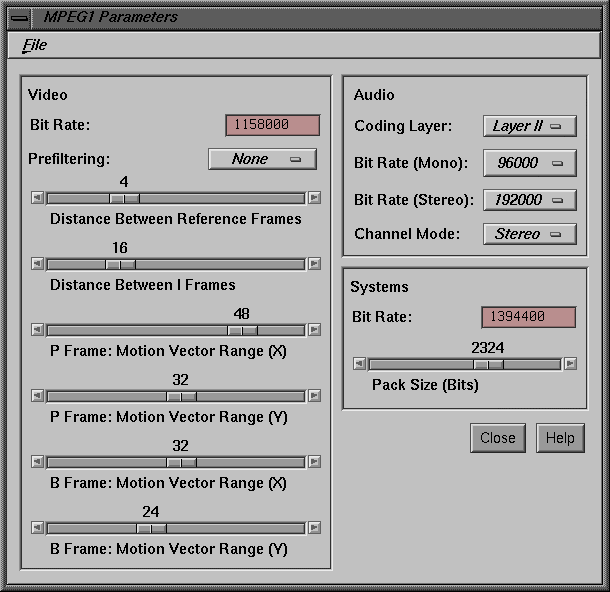This screenshot has height=592, width=610.
Task: Open the Bit Rate (Mono) dropdown
Action: pyautogui.click(x=529, y=163)
